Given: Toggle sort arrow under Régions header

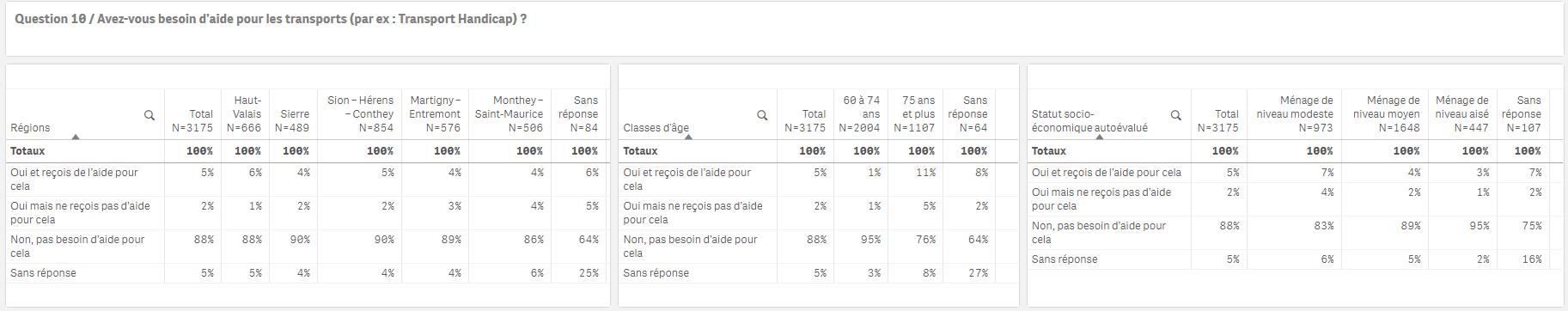Looking at the screenshot, I should tap(76, 137).
